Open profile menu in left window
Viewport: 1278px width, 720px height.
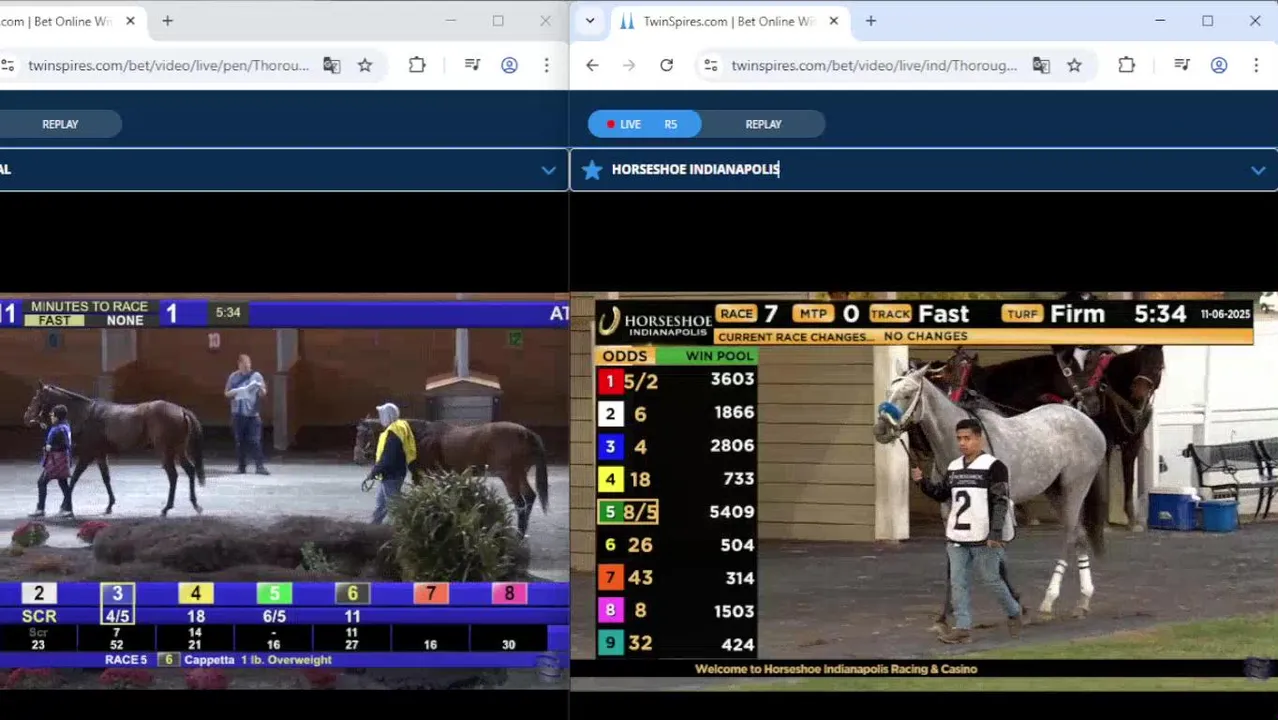509,65
